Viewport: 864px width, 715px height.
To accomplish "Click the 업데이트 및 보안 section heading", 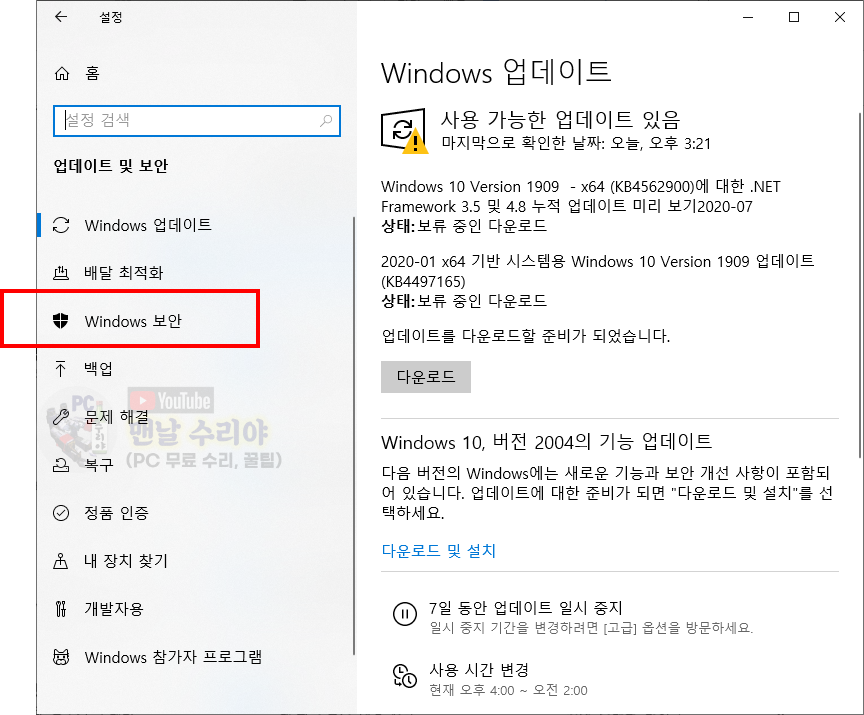I will click(x=111, y=166).
